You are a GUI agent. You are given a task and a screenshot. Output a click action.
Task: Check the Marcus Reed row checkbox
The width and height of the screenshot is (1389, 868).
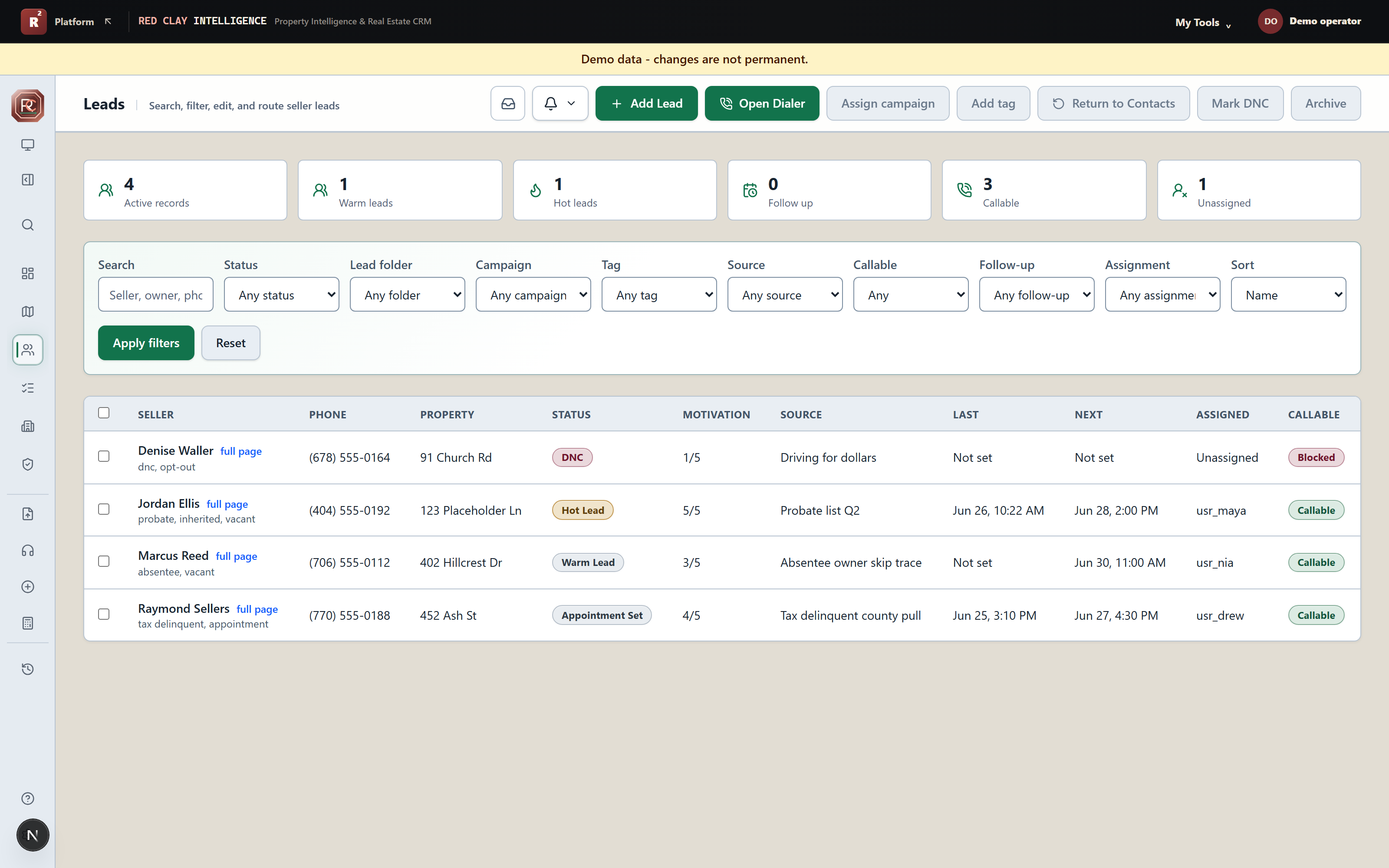104,562
